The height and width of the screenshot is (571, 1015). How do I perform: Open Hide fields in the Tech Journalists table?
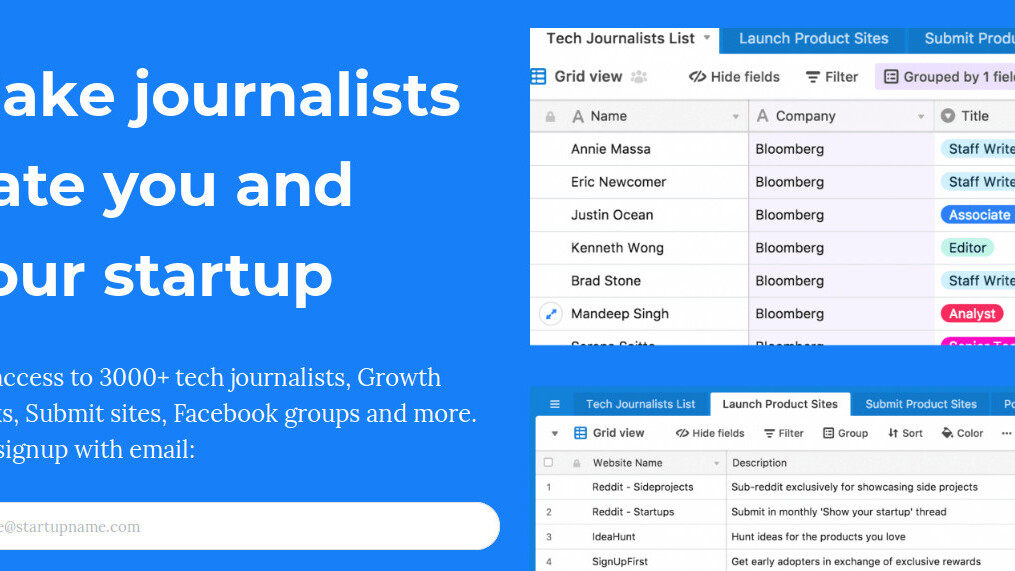tap(734, 77)
